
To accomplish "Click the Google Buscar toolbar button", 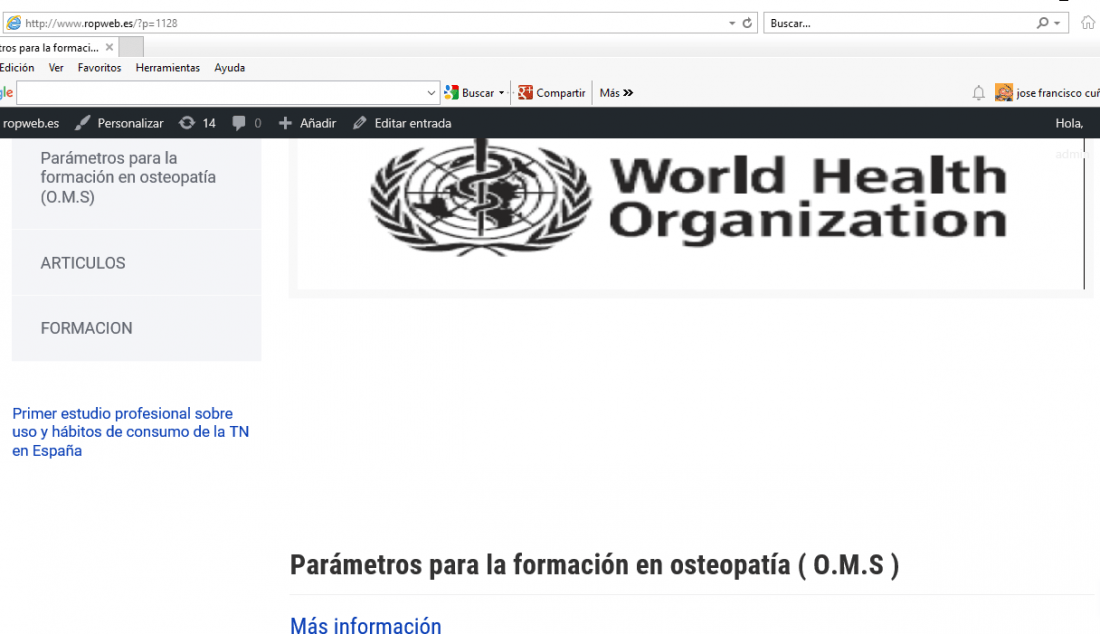I will pyautogui.click(x=470, y=93).
